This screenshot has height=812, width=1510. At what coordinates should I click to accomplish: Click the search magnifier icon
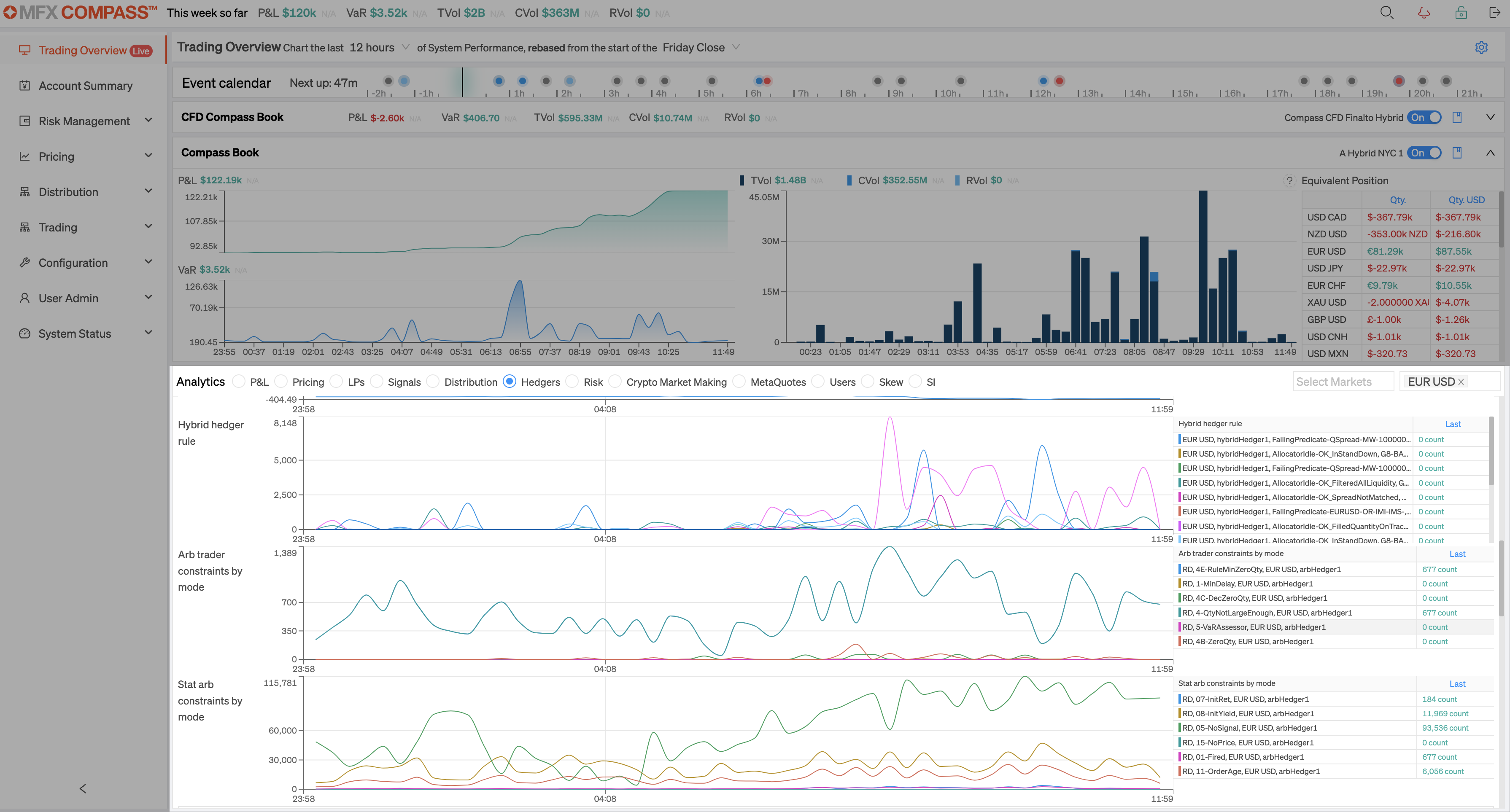(x=1386, y=13)
